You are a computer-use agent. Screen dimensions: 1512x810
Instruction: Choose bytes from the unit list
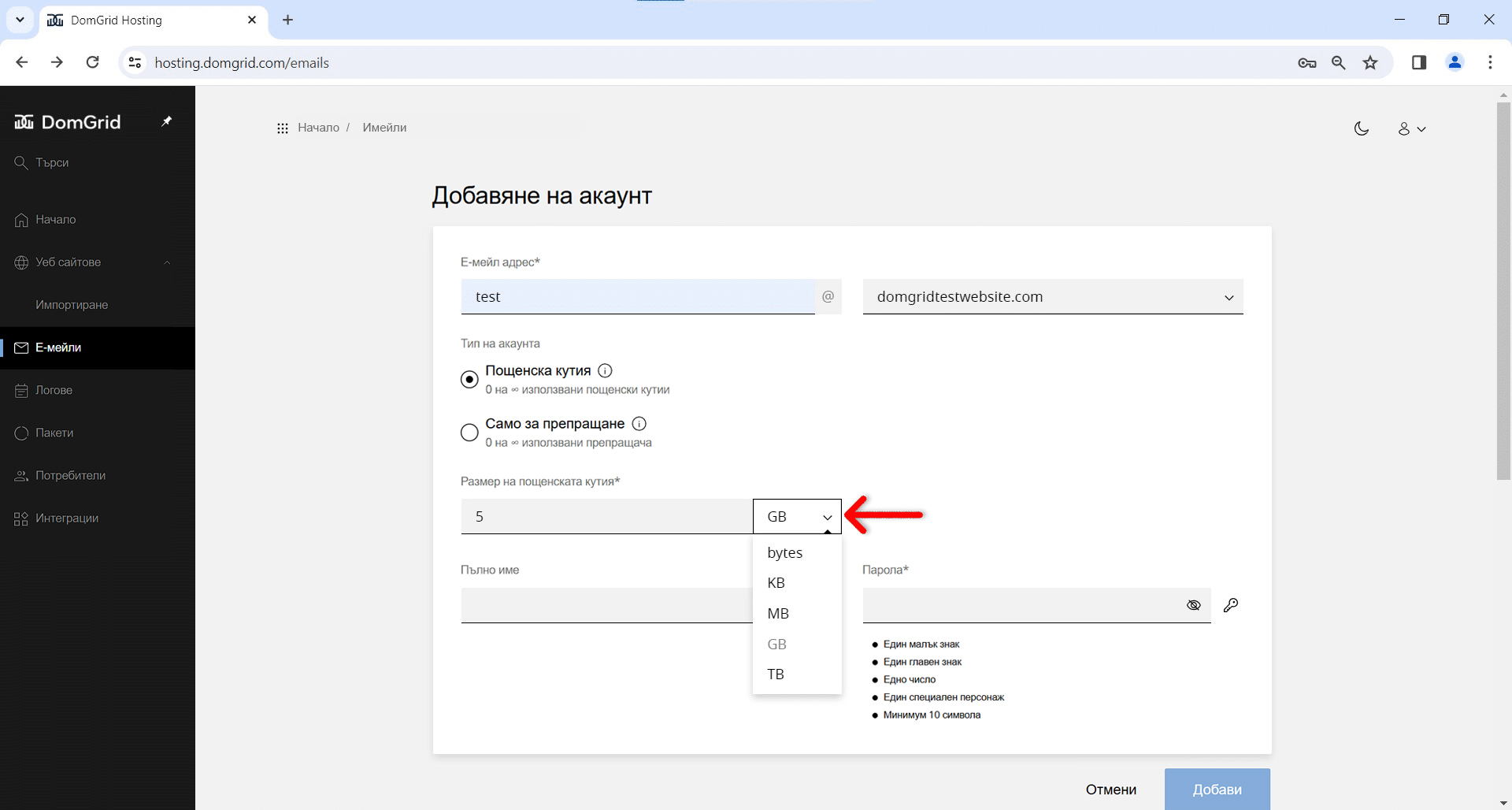(x=797, y=552)
